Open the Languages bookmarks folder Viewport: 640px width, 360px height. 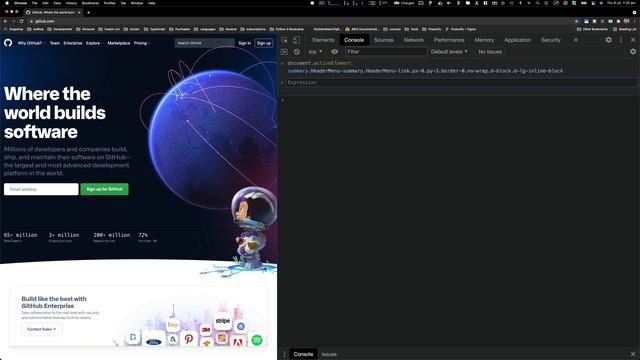(205, 29)
